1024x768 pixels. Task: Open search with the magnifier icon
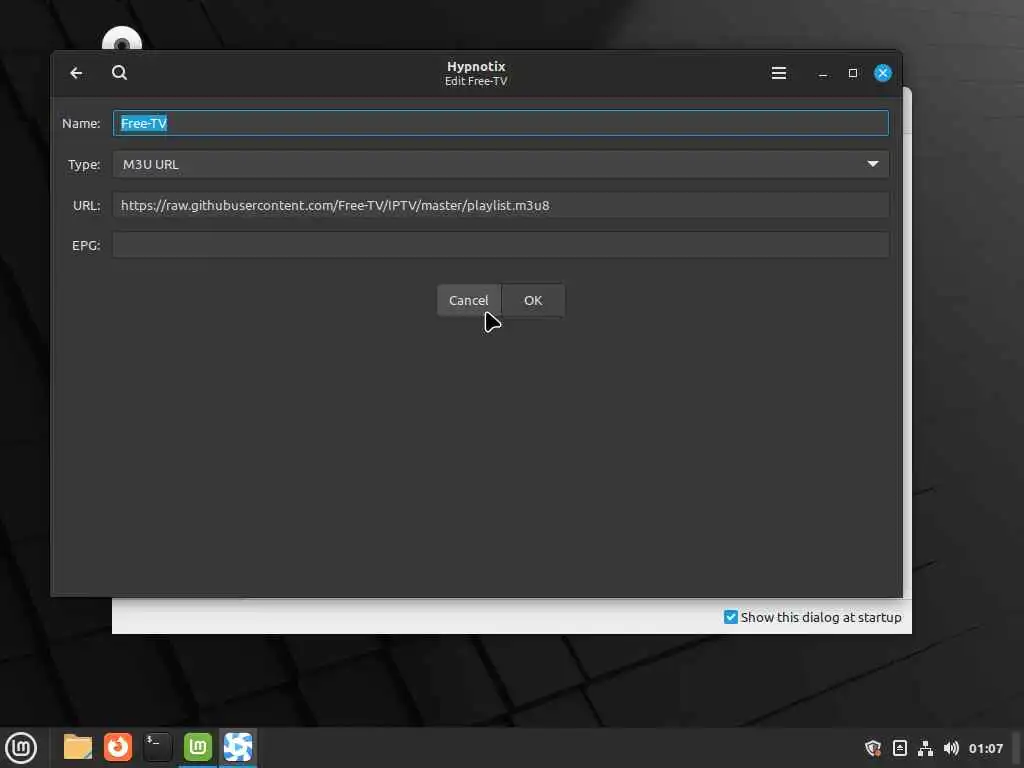[120, 72]
